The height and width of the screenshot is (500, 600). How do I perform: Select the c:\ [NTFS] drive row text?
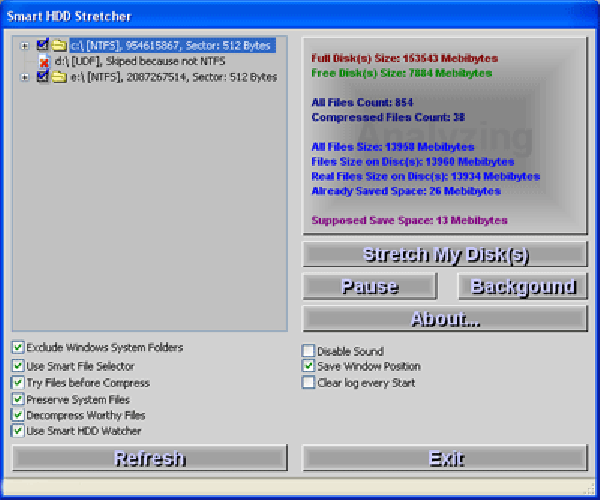pos(172,46)
